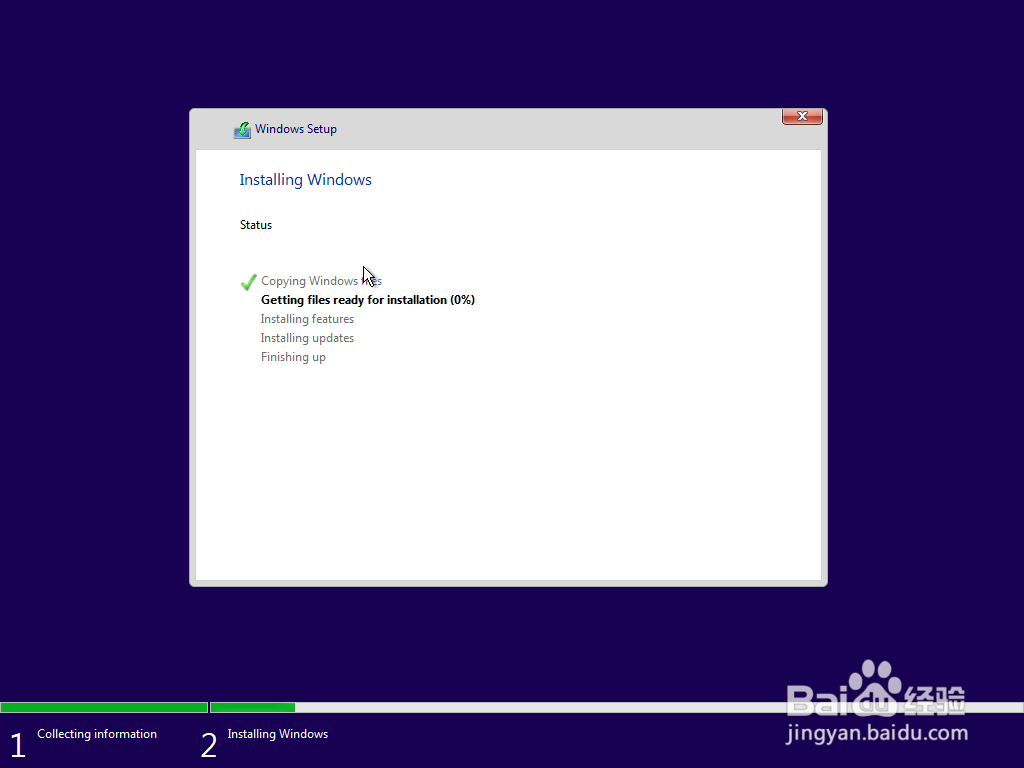
Task: Click the phase number 1 at bottom
Action: [18, 745]
